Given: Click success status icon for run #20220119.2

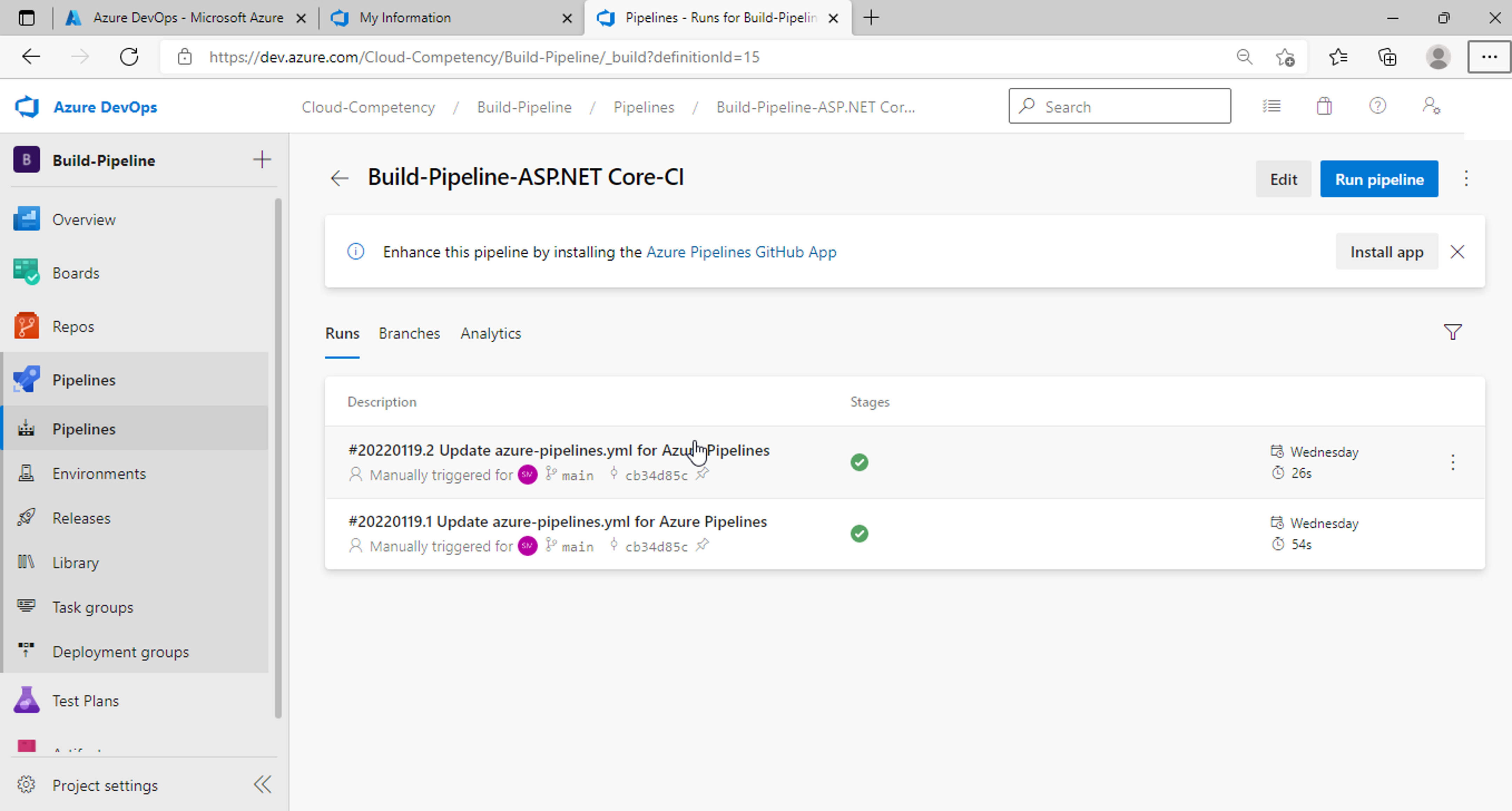Looking at the screenshot, I should (859, 462).
